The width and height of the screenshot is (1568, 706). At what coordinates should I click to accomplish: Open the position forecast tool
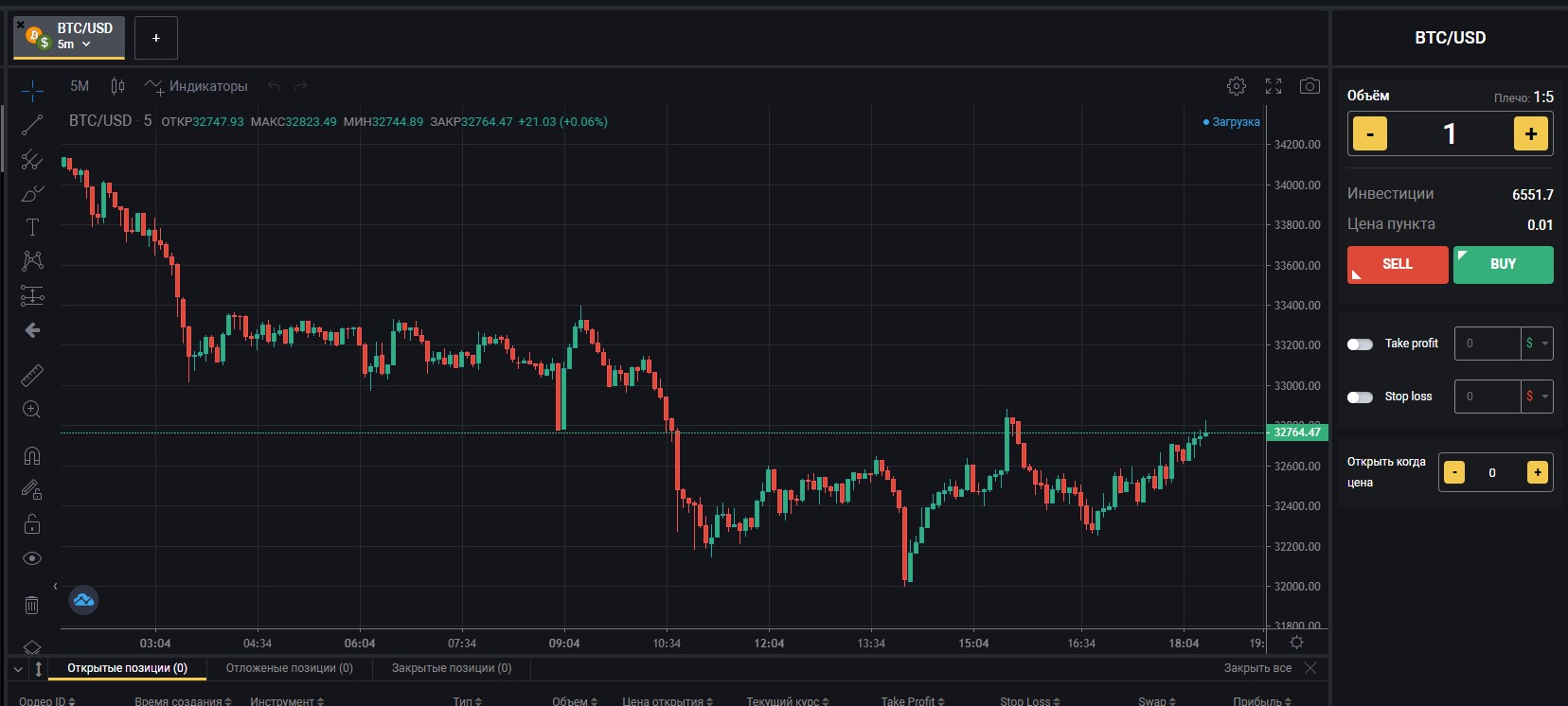(x=32, y=295)
